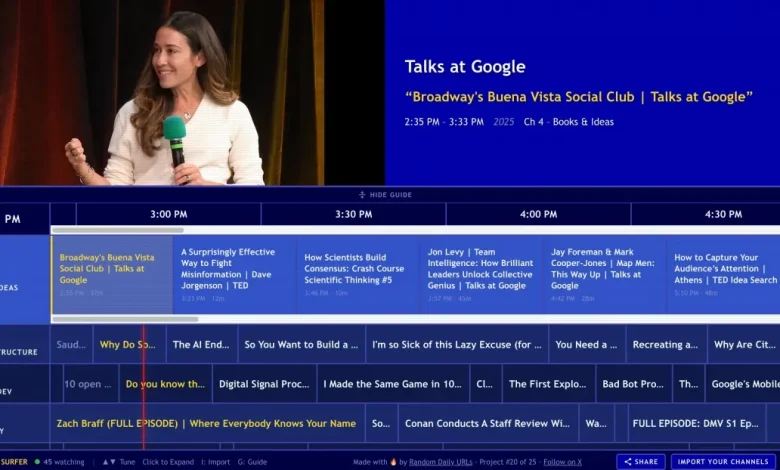Click the video preview of the speaker
This screenshot has height=470, width=780.
pos(192,93)
